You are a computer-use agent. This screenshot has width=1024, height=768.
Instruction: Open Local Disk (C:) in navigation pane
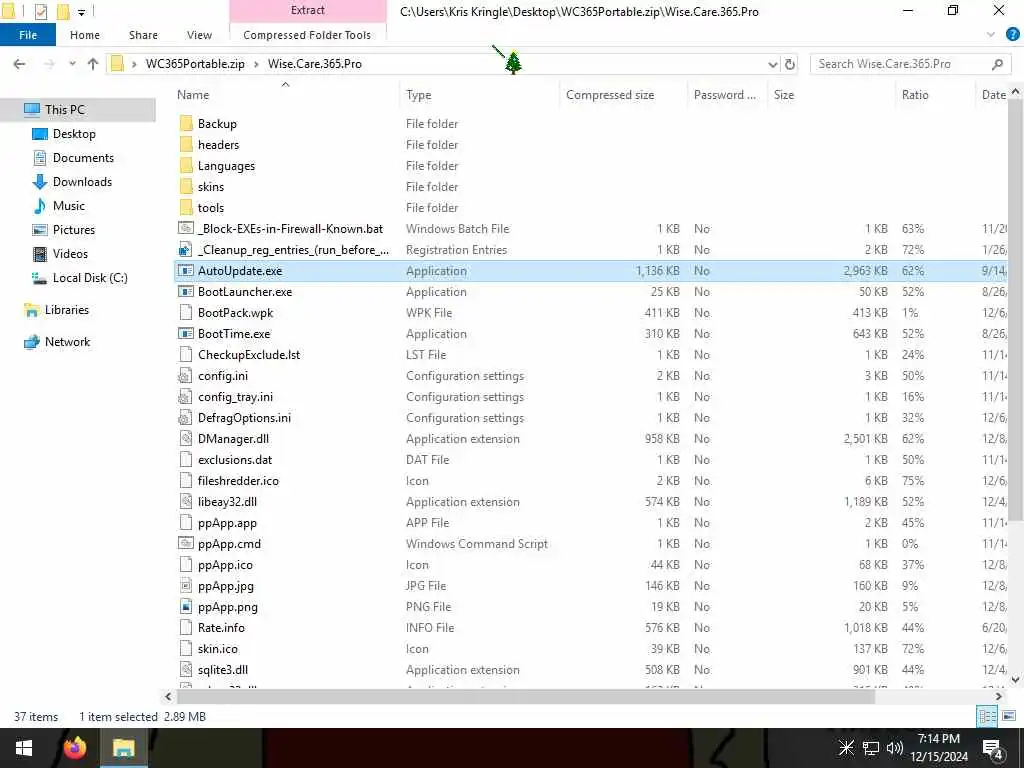click(90, 278)
